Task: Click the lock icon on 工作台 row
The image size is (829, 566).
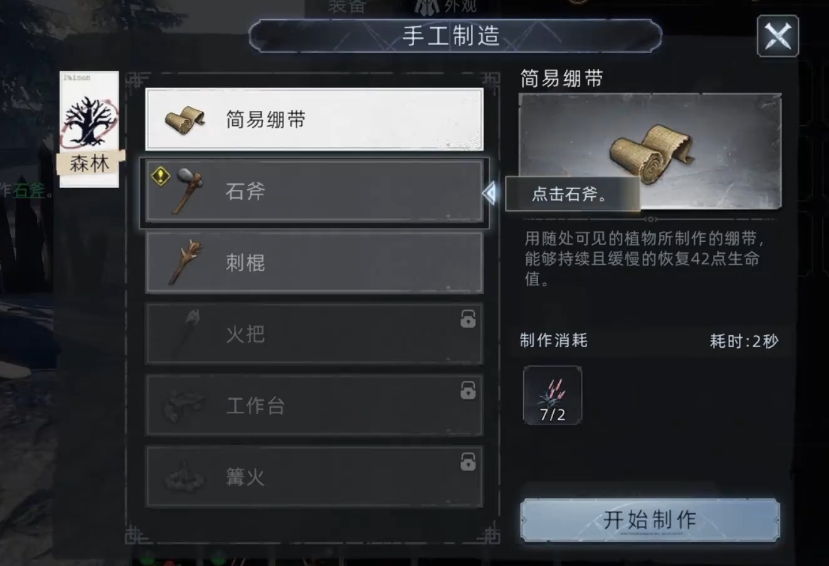Action: 468,391
